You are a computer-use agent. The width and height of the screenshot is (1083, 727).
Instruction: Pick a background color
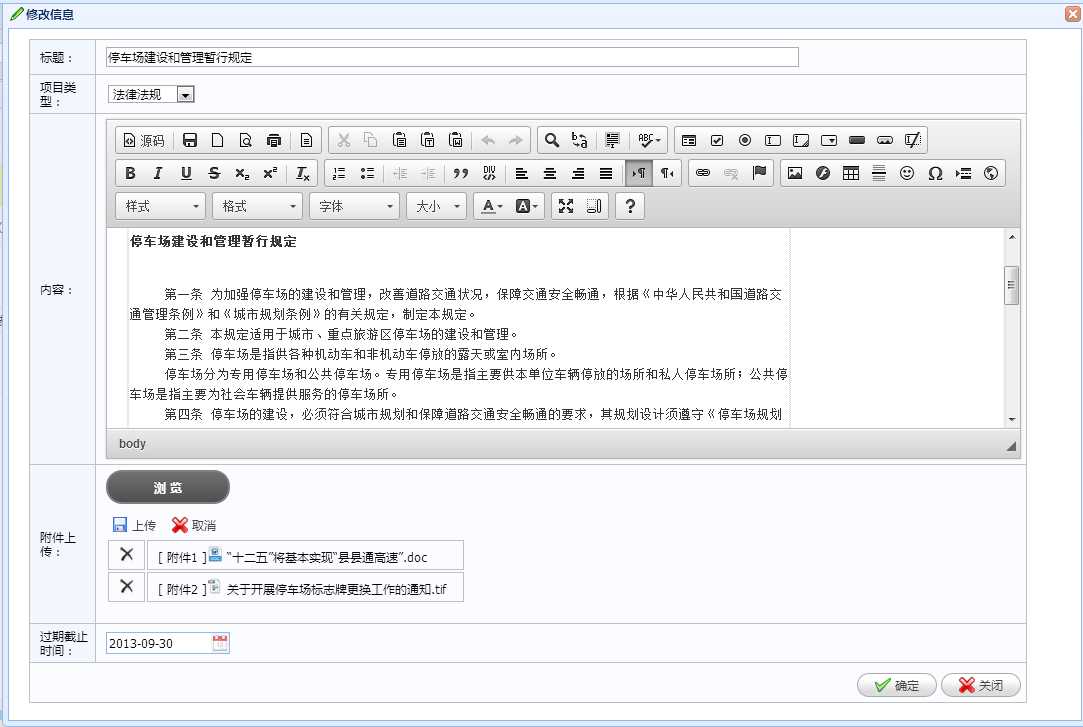(x=526, y=206)
